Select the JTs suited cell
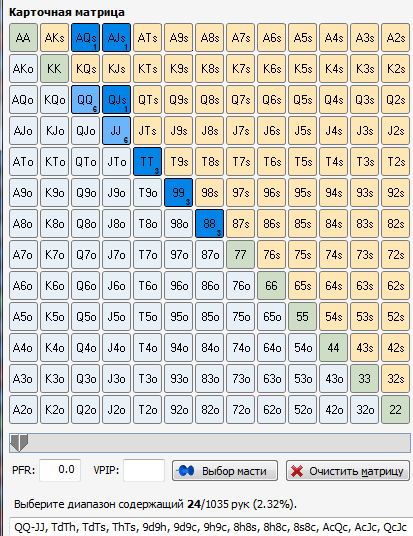Image resolution: width=413 pixels, height=536 pixels. coord(147,131)
